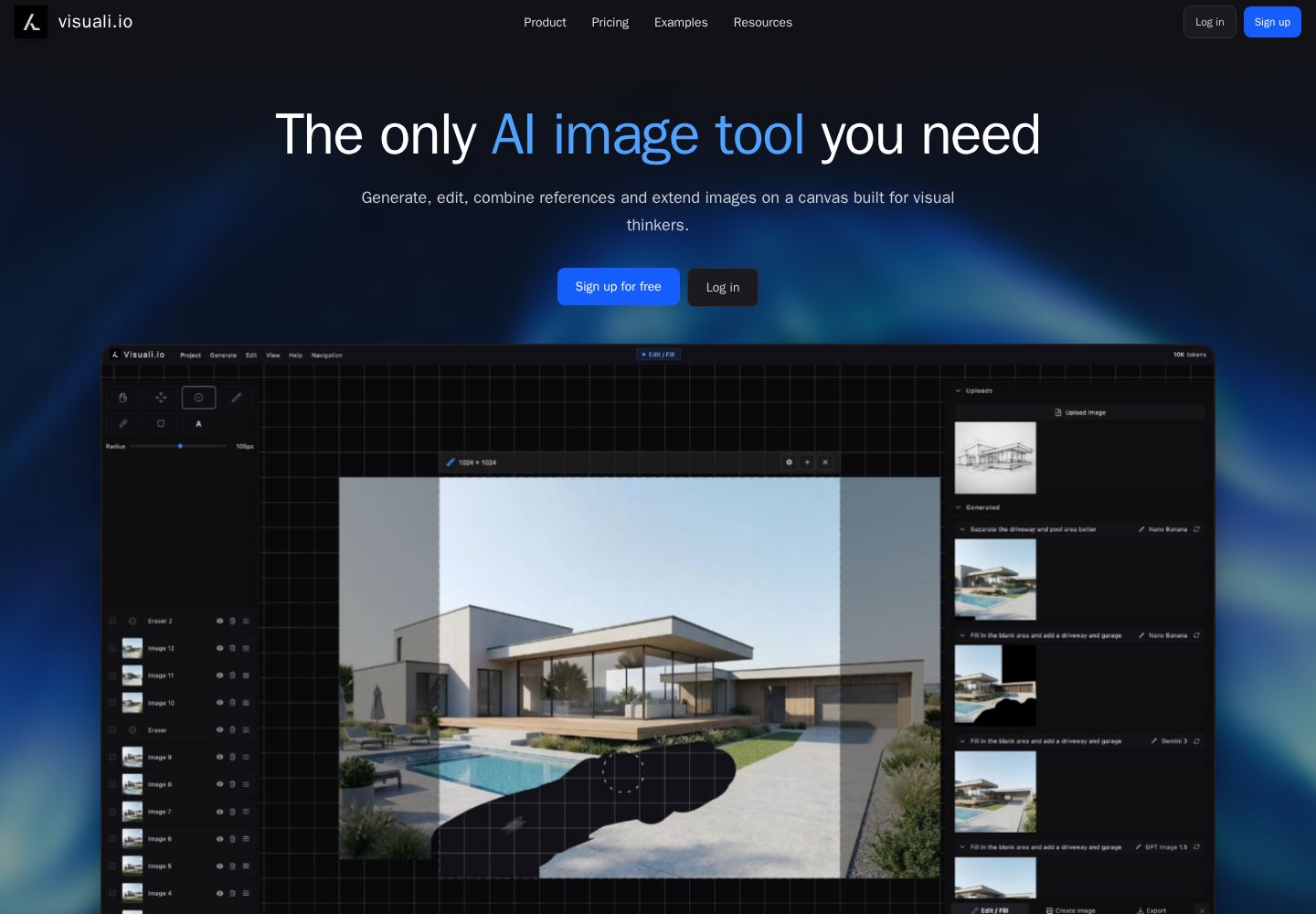
Task: Select the move arrows tool
Action: tap(161, 398)
